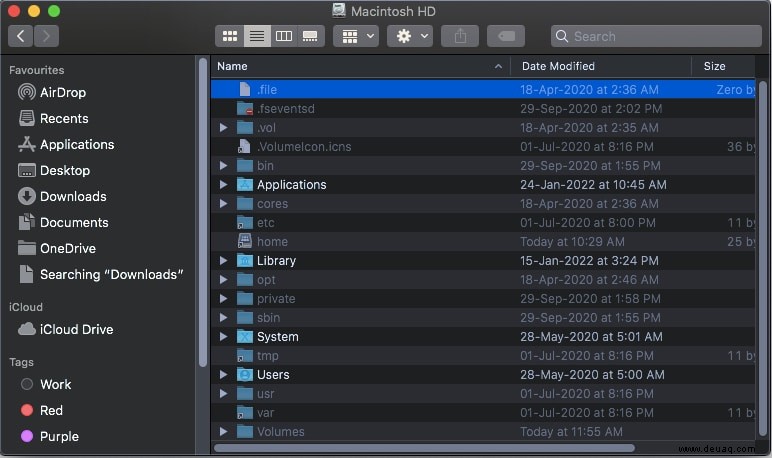Image resolution: width=772 pixels, height=458 pixels.
Task: Select the Red tag
Action: pos(51,410)
